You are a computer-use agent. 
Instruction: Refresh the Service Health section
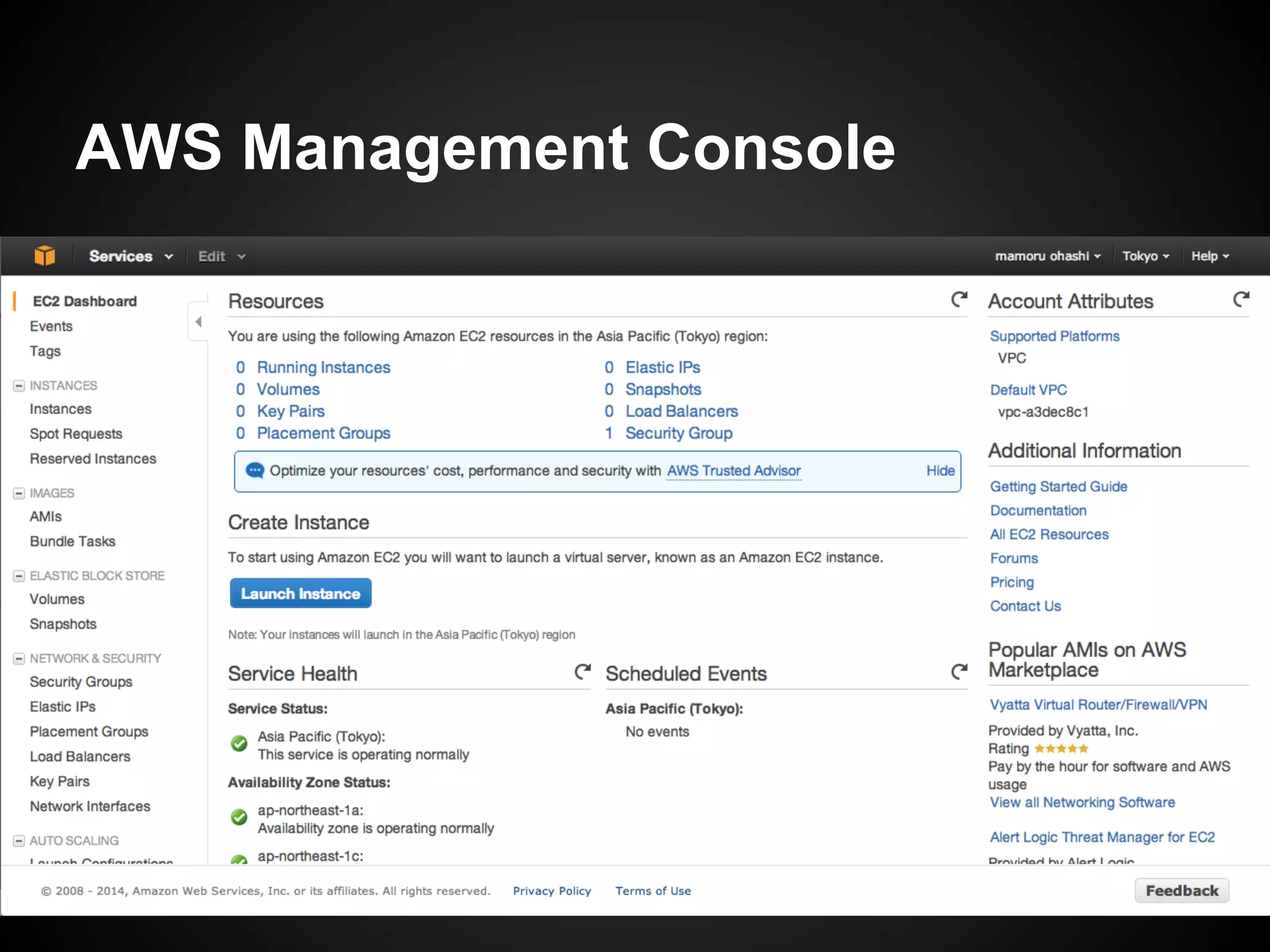coord(582,672)
